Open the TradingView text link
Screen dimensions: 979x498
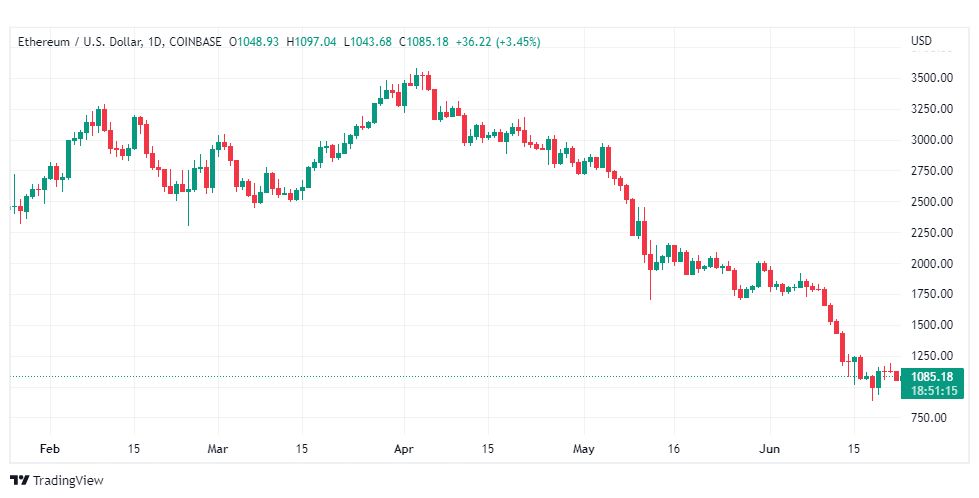[68, 481]
